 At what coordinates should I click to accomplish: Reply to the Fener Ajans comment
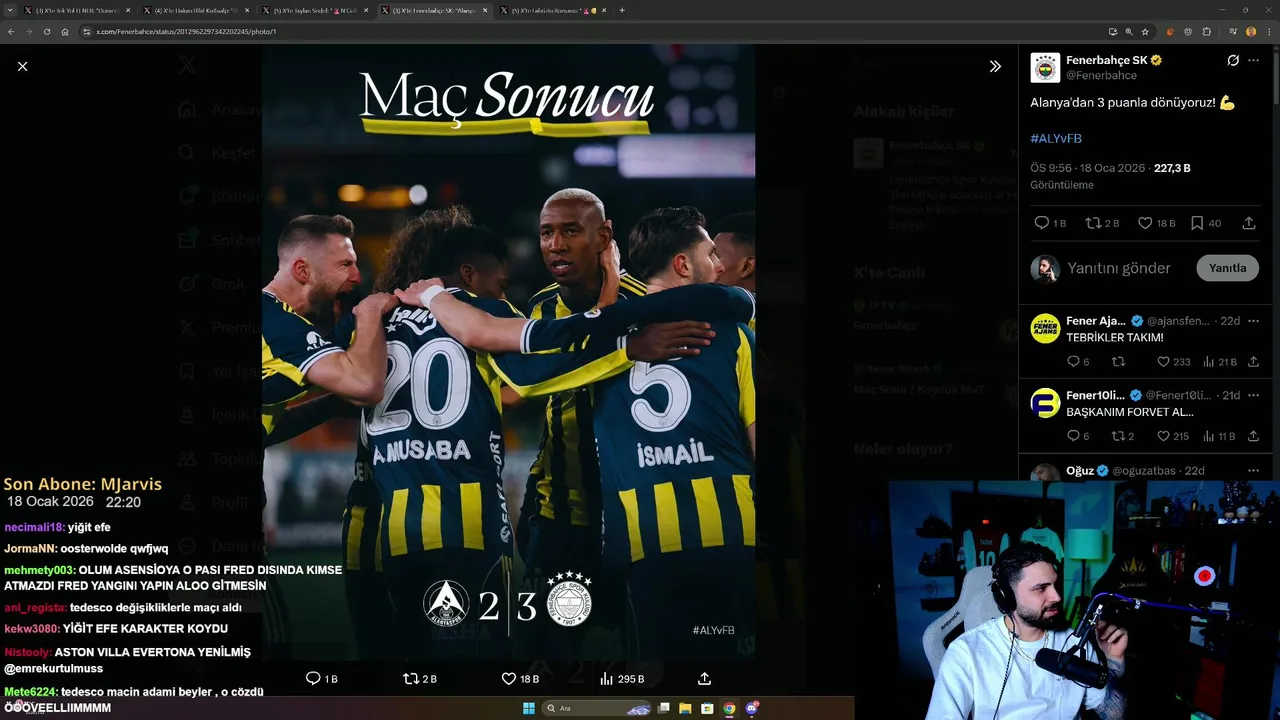tap(1078, 362)
